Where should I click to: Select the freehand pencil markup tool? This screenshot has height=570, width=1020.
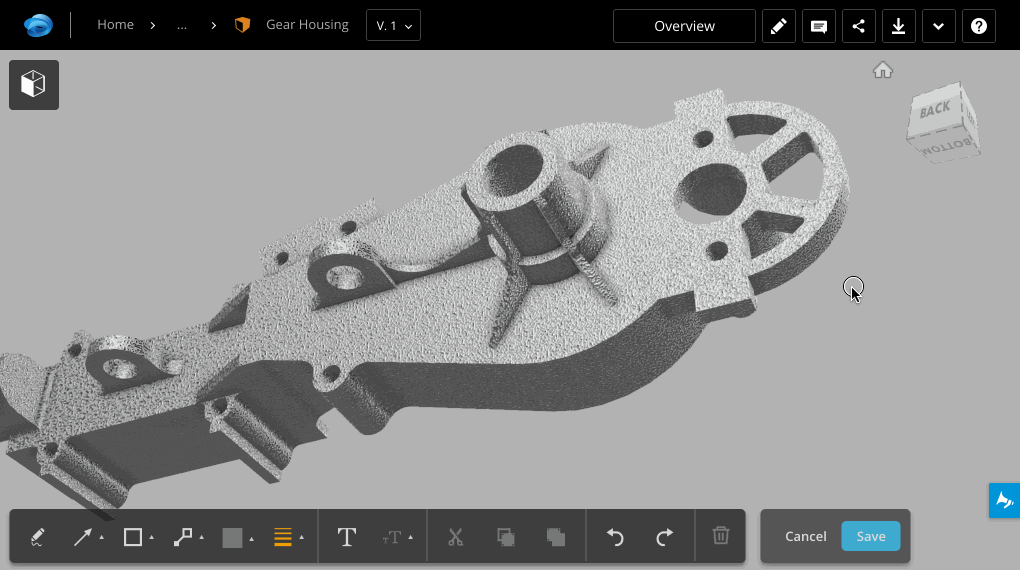37,537
